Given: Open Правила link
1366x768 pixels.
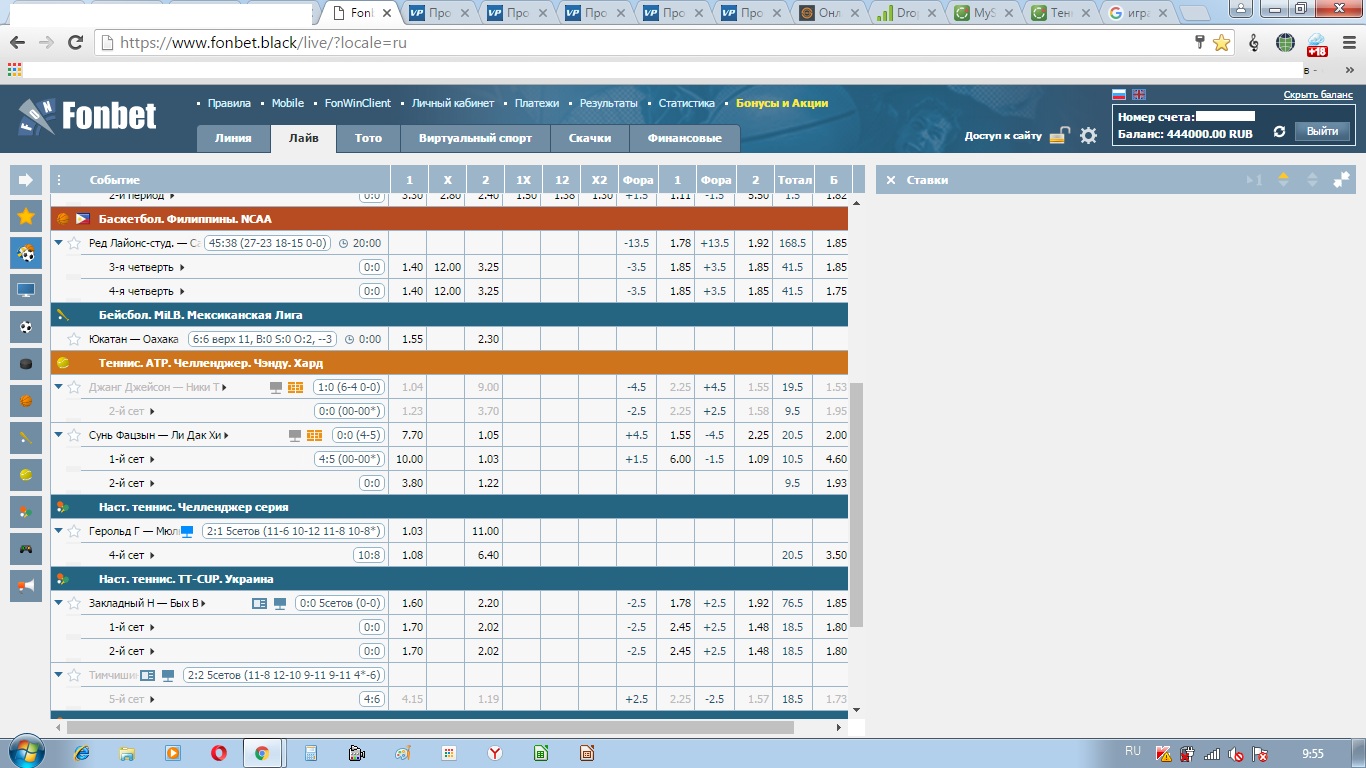Looking at the screenshot, I should tap(229, 103).
